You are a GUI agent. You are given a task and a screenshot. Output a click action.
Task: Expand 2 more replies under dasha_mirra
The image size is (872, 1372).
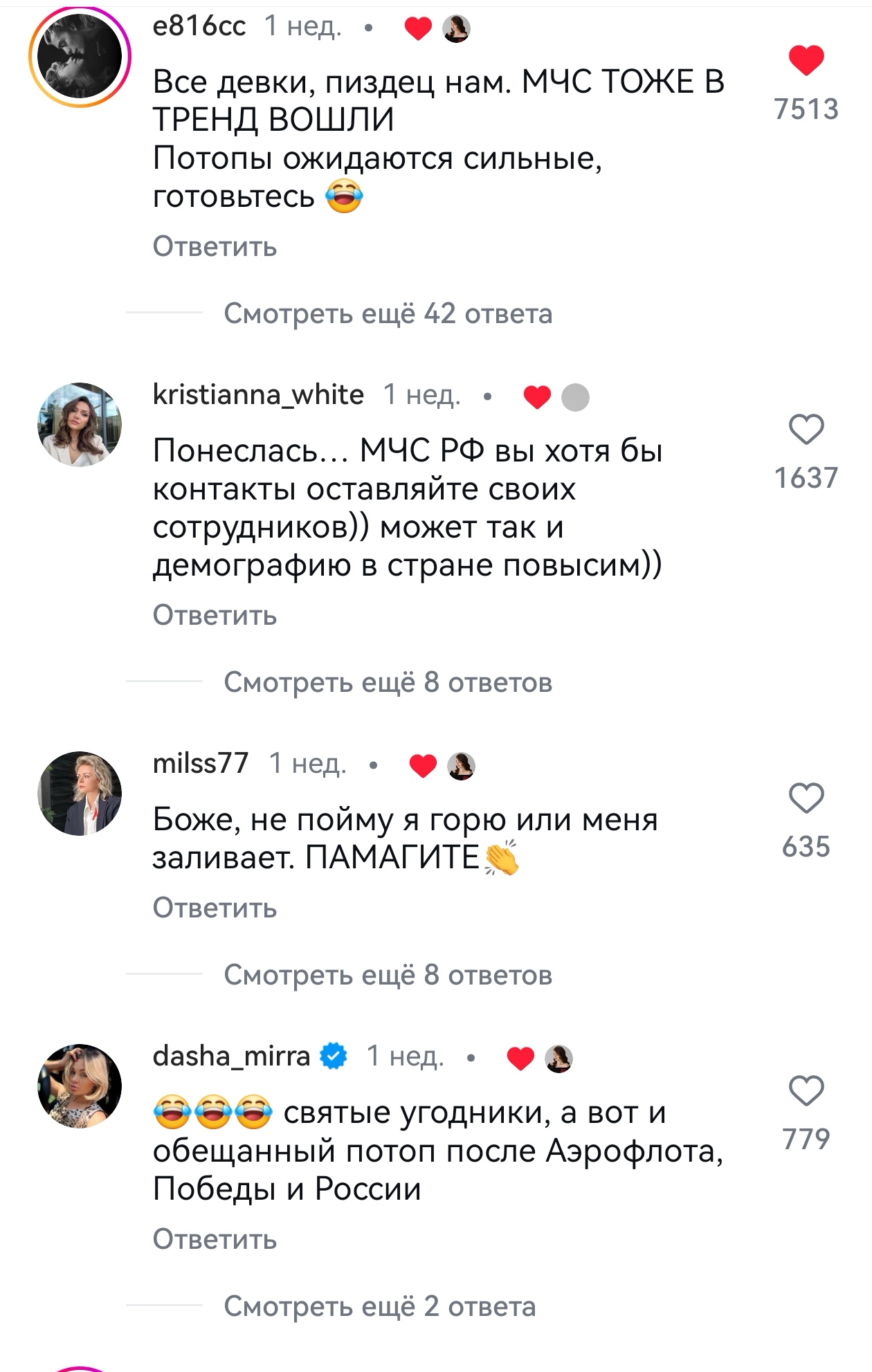pos(380,1306)
